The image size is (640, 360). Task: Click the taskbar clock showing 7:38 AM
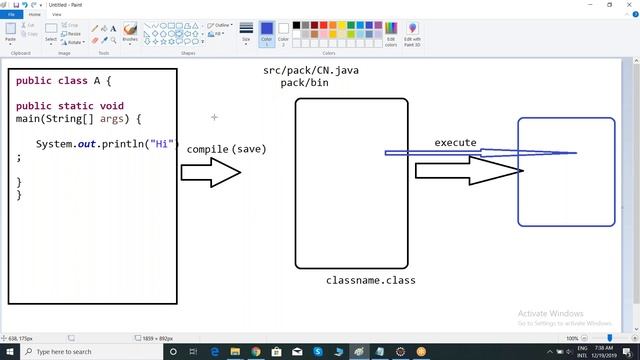(x=604, y=351)
